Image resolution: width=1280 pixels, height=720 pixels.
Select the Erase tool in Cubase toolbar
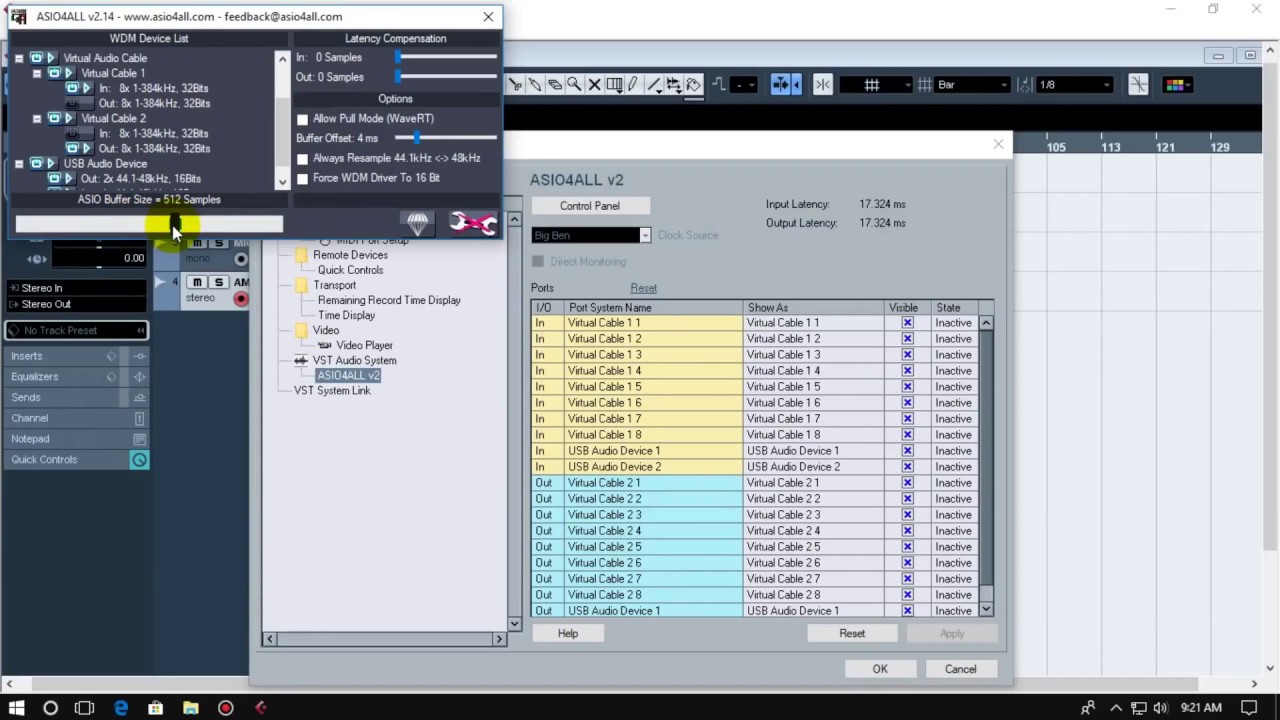(555, 85)
